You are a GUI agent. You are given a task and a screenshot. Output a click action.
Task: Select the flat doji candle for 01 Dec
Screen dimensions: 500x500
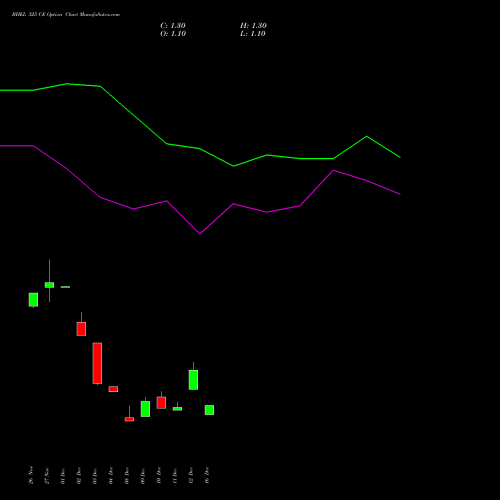[x=65, y=287]
